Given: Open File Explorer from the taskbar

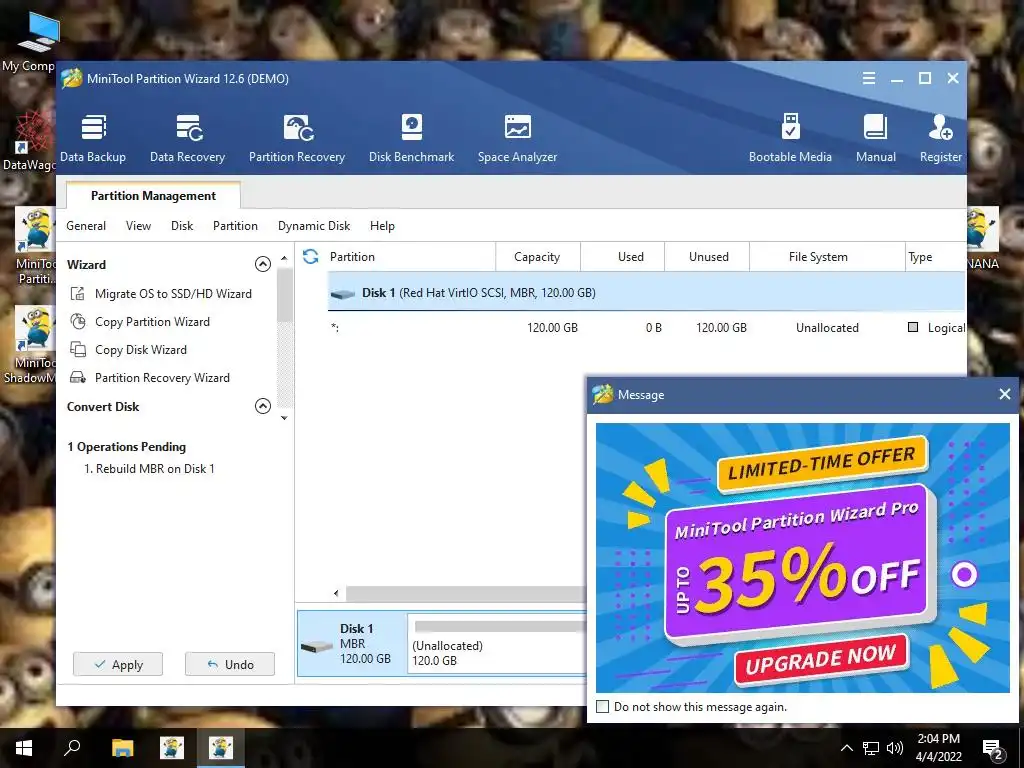Looking at the screenshot, I should 122,748.
